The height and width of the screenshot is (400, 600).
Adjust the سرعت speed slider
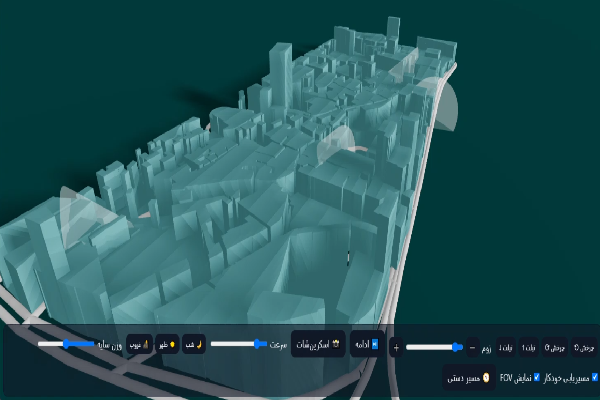coord(239,344)
